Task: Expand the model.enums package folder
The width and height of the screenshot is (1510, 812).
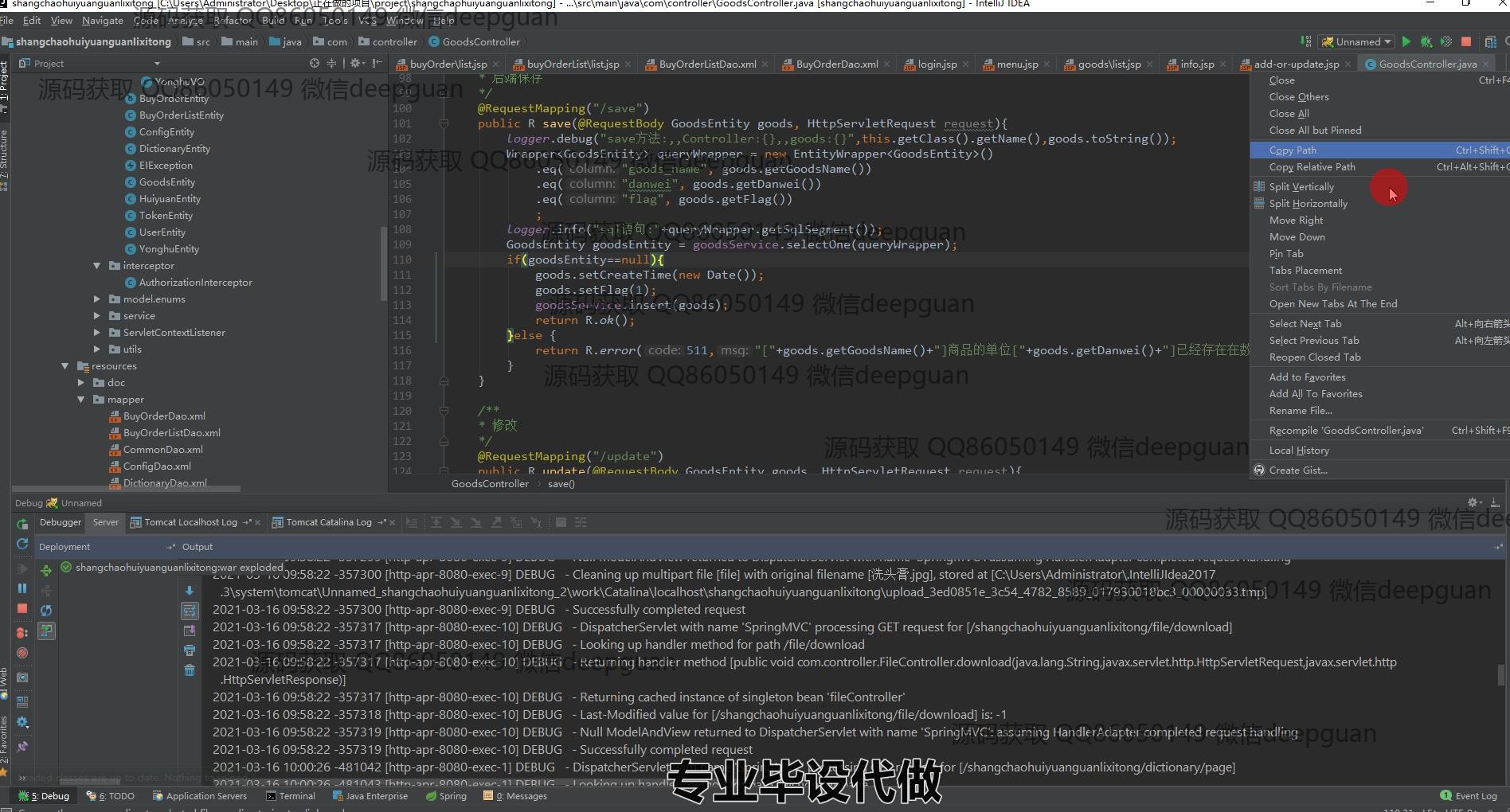Action: coord(97,299)
